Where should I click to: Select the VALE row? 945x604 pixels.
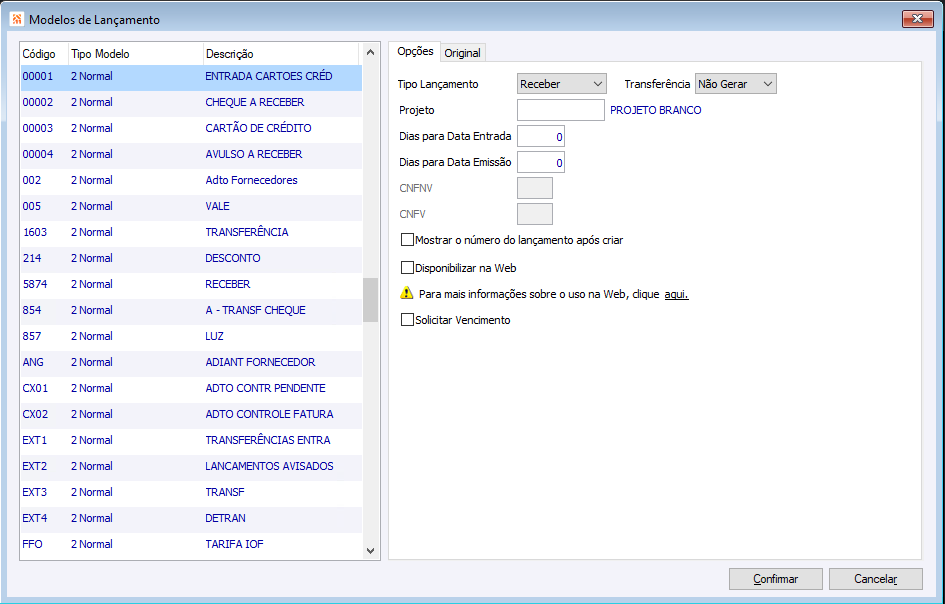pos(192,206)
